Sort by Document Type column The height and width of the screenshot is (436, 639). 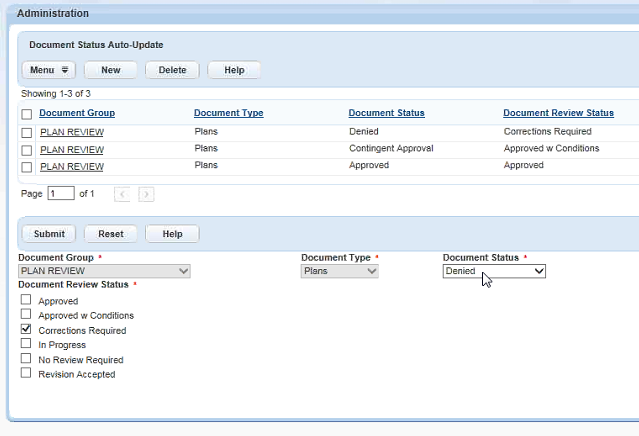coord(228,113)
